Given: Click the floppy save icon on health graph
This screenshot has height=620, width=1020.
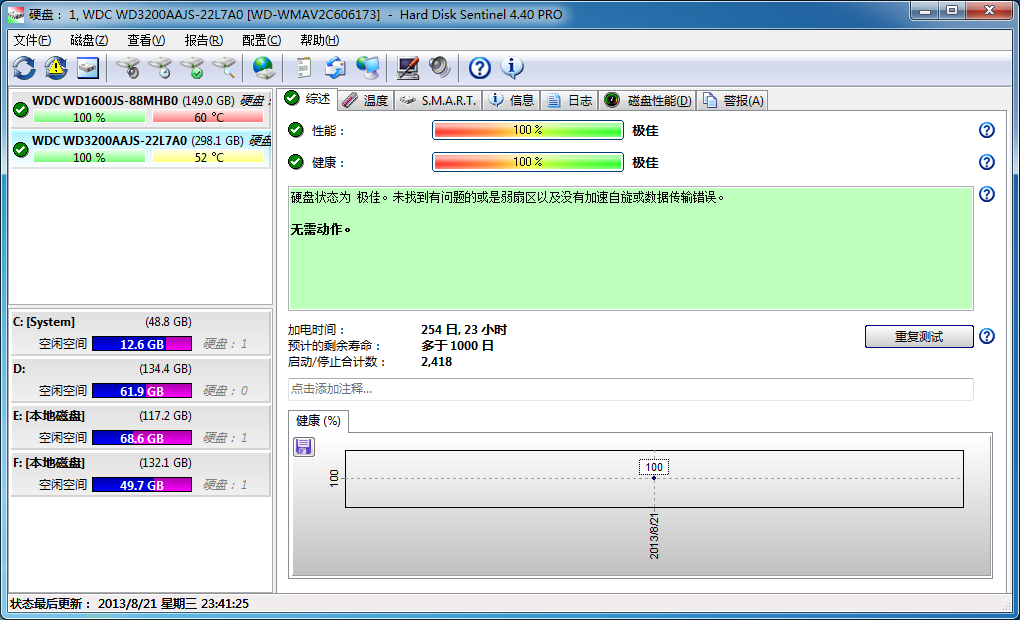Looking at the screenshot, I should tap(304, 446).
